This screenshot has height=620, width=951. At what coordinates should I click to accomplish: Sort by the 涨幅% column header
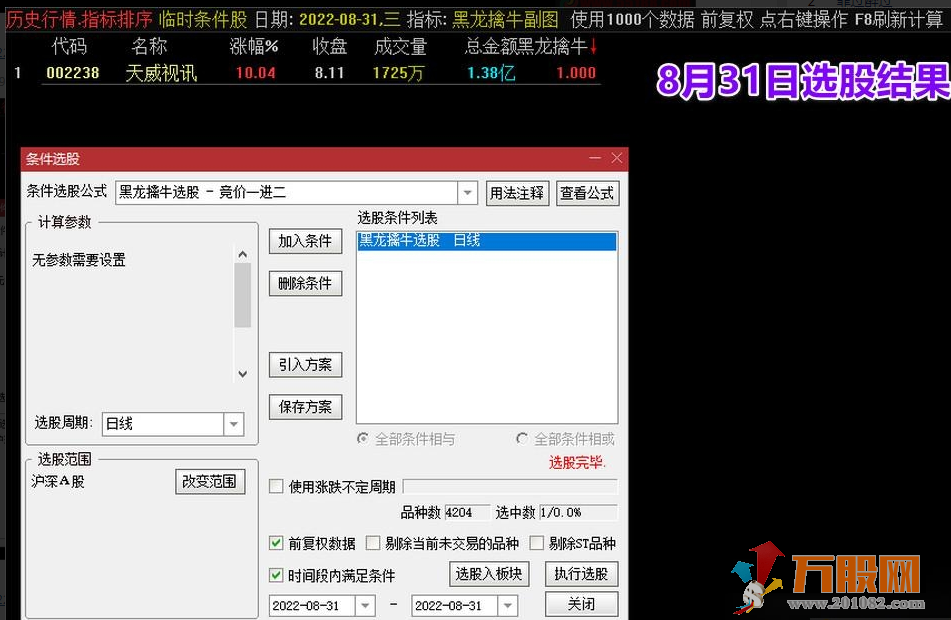pos(254,46)
